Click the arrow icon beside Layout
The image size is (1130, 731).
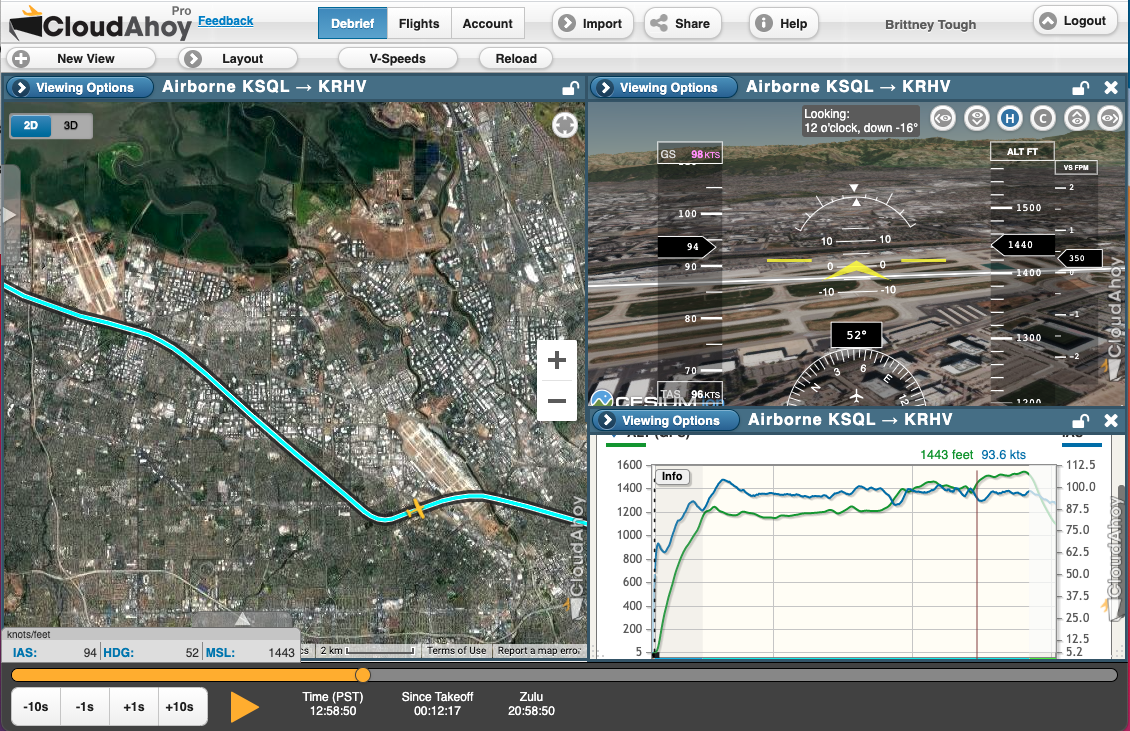(192, 59)
